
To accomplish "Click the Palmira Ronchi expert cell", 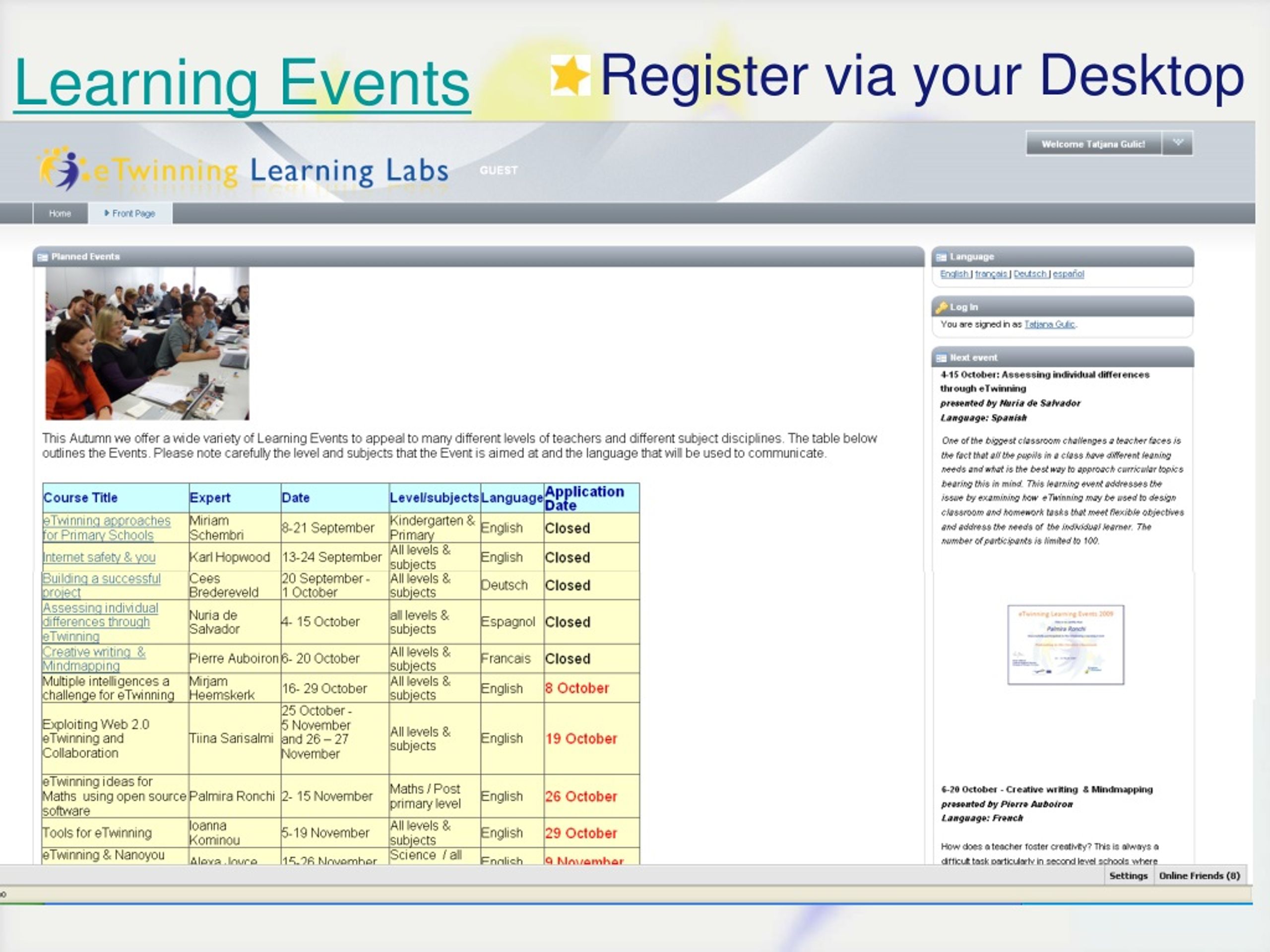I will [235, 796].
